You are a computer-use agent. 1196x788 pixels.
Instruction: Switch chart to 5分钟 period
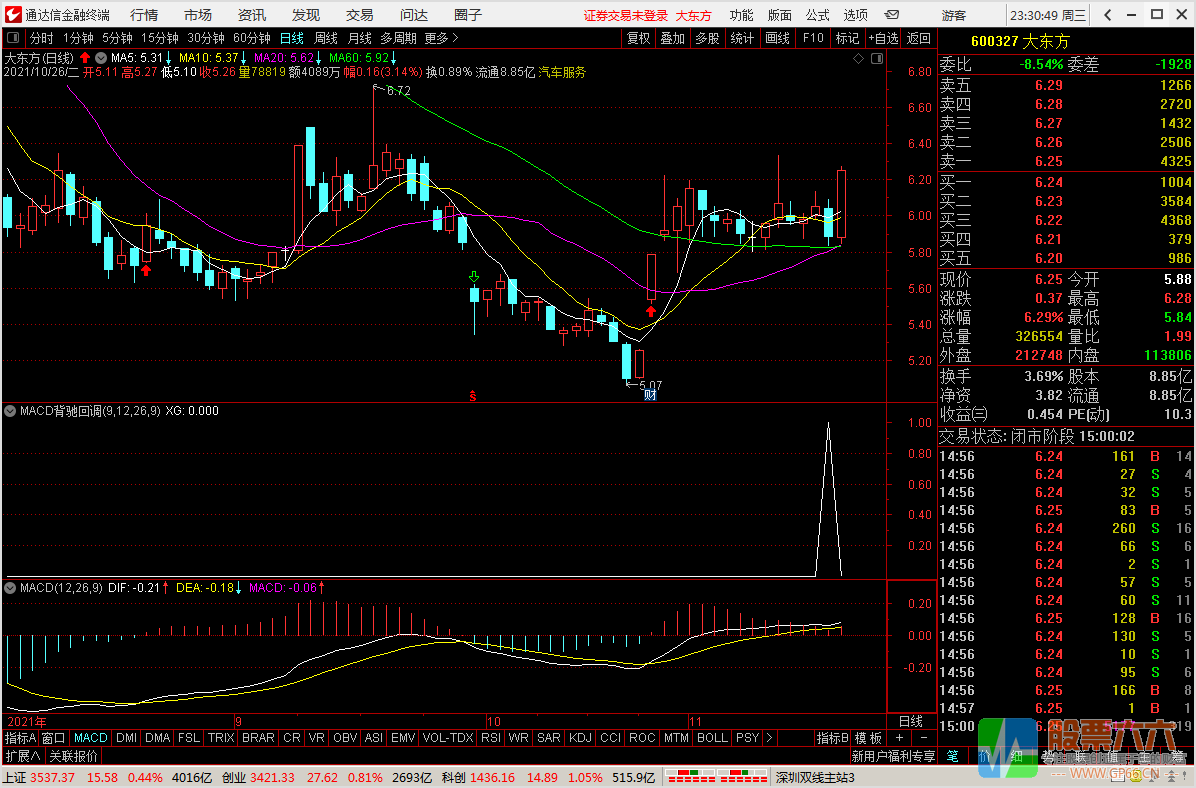point(117,38)
